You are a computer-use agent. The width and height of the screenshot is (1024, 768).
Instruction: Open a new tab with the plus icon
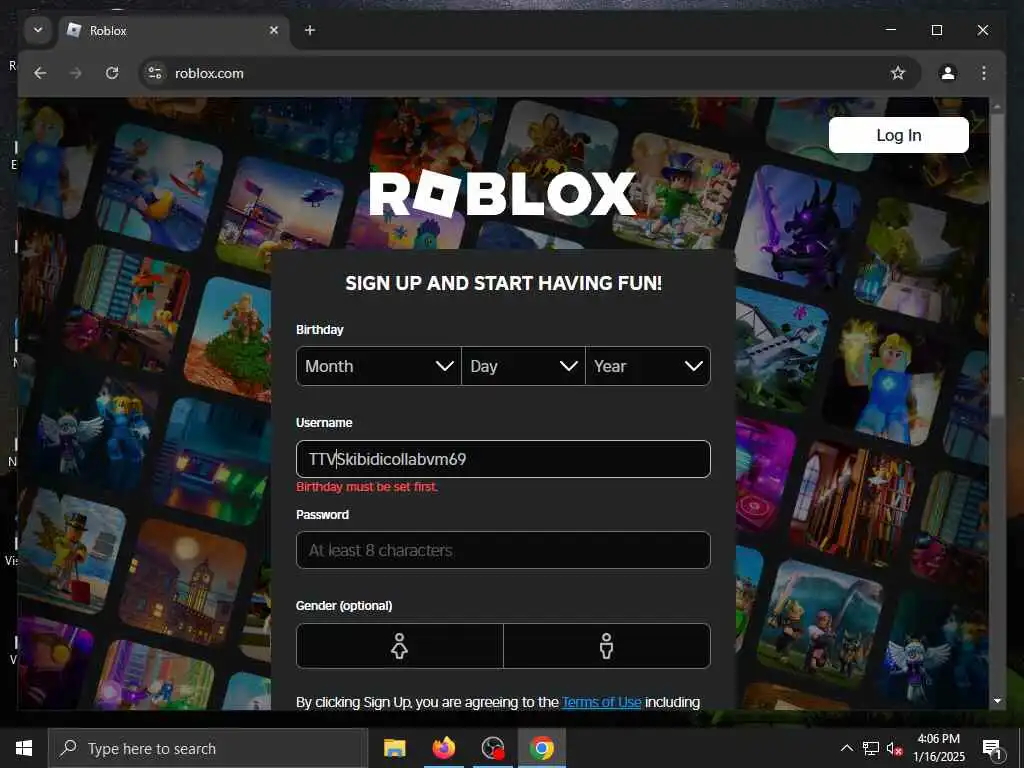(x=310, y=30)
